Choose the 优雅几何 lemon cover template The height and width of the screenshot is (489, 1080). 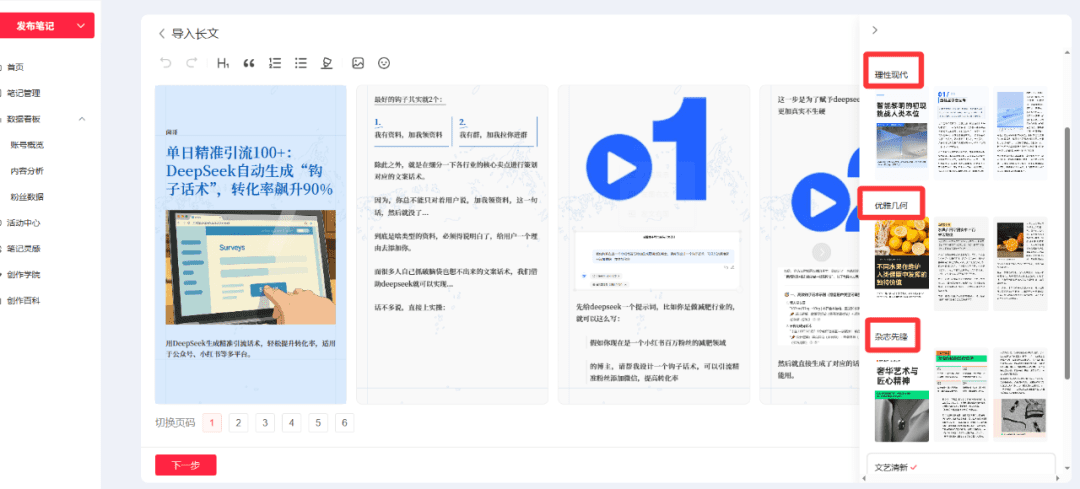(x=901, y=263)
